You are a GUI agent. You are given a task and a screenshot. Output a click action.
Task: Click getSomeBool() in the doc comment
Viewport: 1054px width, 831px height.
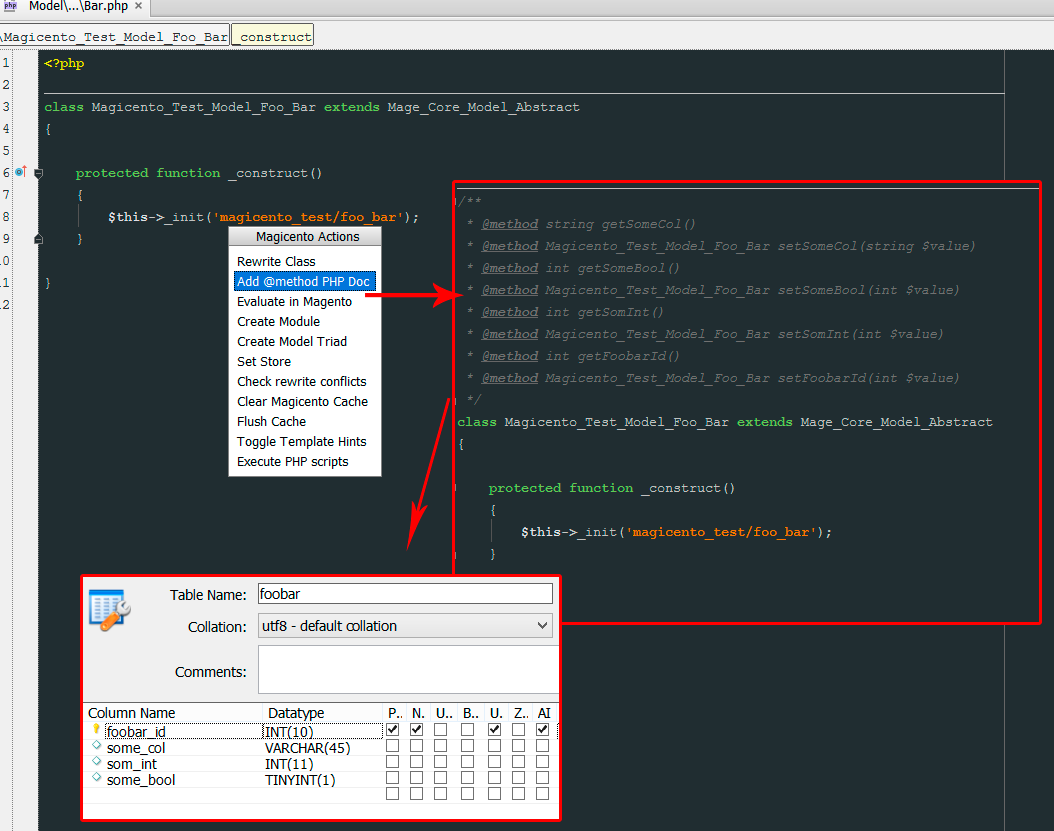pos(629,268)
